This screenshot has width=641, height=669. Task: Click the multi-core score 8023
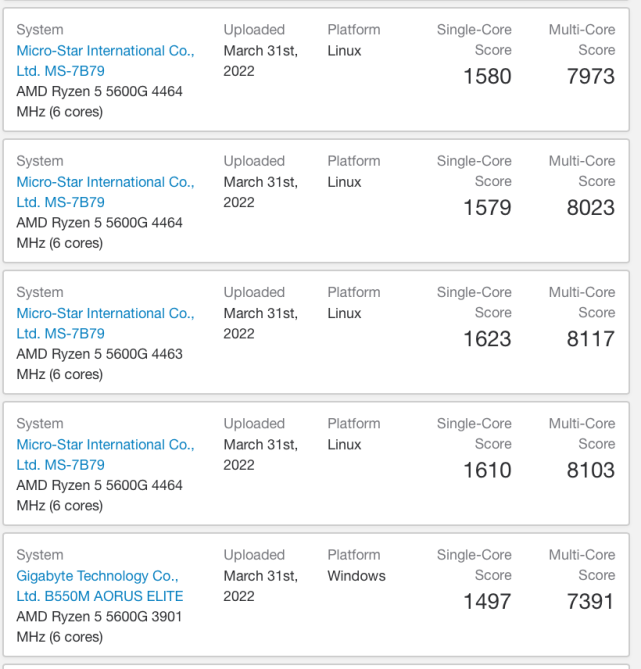[590, 208]
